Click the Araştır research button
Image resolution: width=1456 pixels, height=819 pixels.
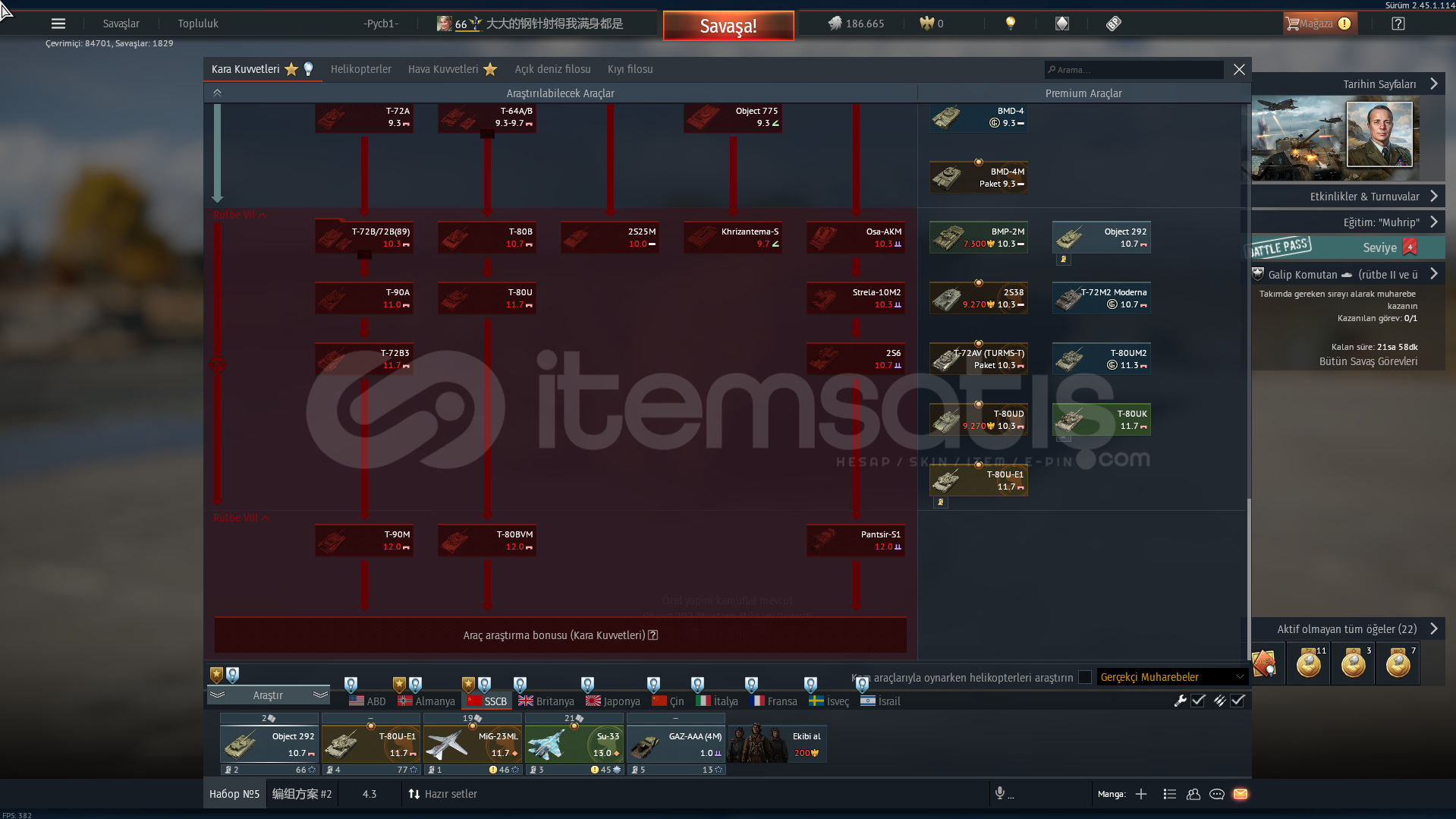tap(268, 695)
